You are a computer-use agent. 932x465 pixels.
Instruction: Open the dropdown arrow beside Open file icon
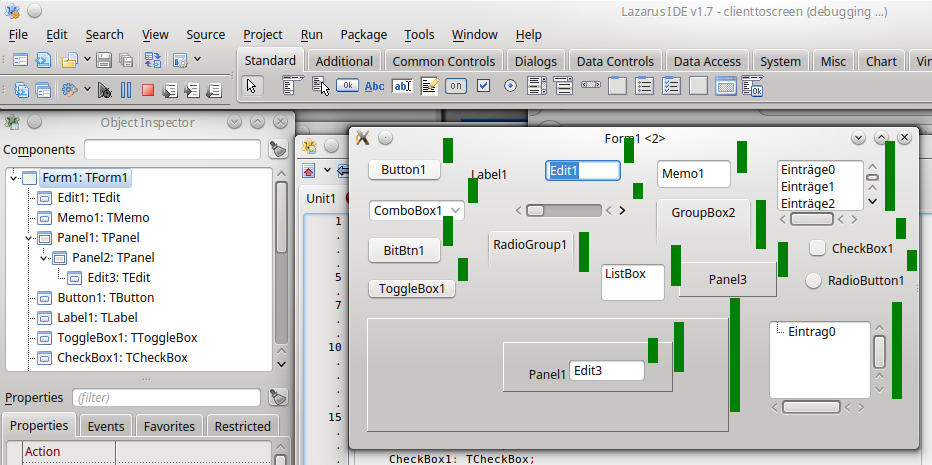(87, 60)
